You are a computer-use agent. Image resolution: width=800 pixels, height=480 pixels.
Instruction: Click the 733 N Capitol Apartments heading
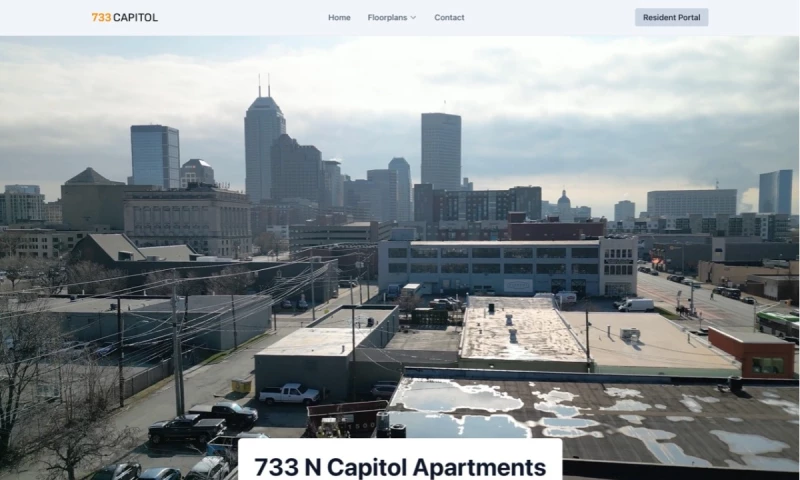click(400, 467)
